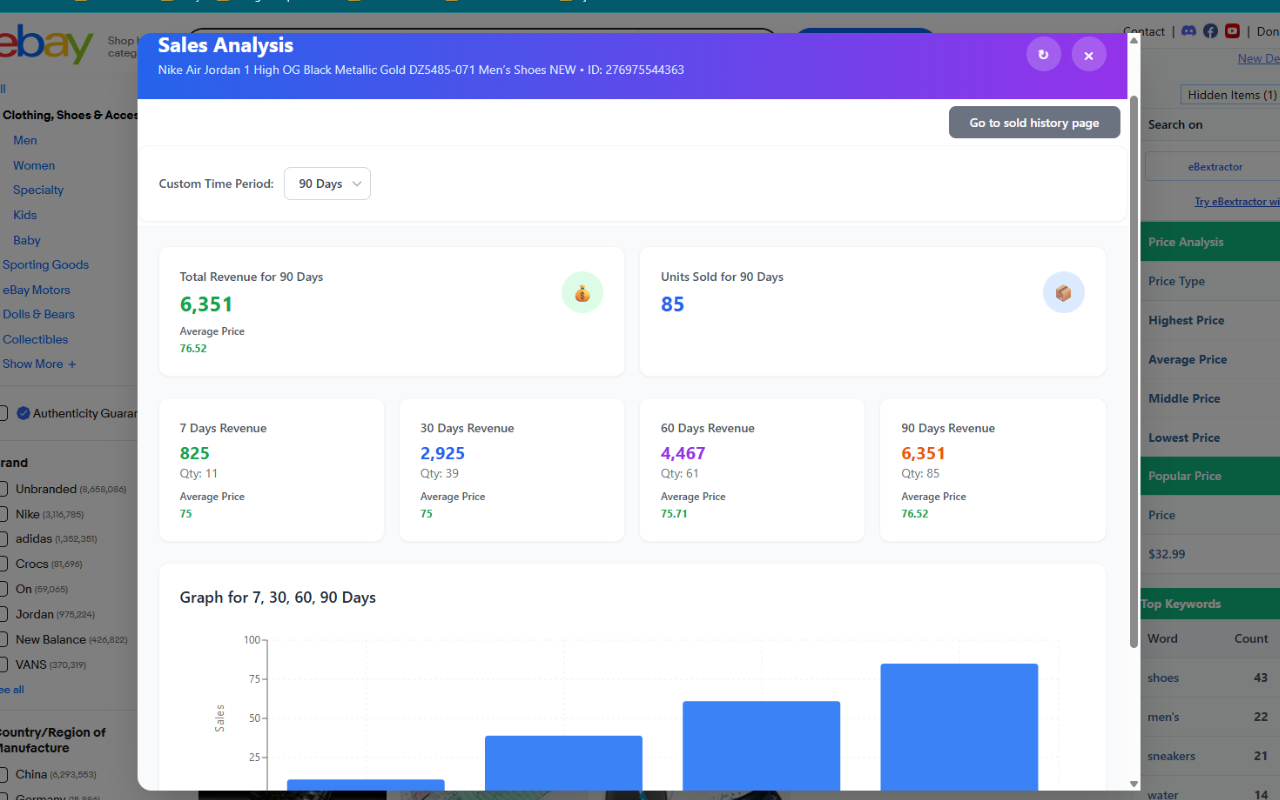1280x800 pixels.
Task: Open the Contact link
Action: click(1144, 32)
